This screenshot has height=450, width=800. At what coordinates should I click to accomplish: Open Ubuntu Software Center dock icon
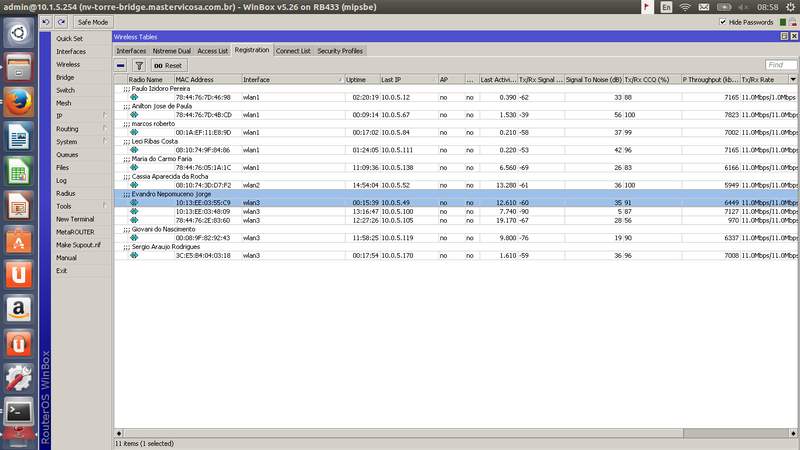18,241
